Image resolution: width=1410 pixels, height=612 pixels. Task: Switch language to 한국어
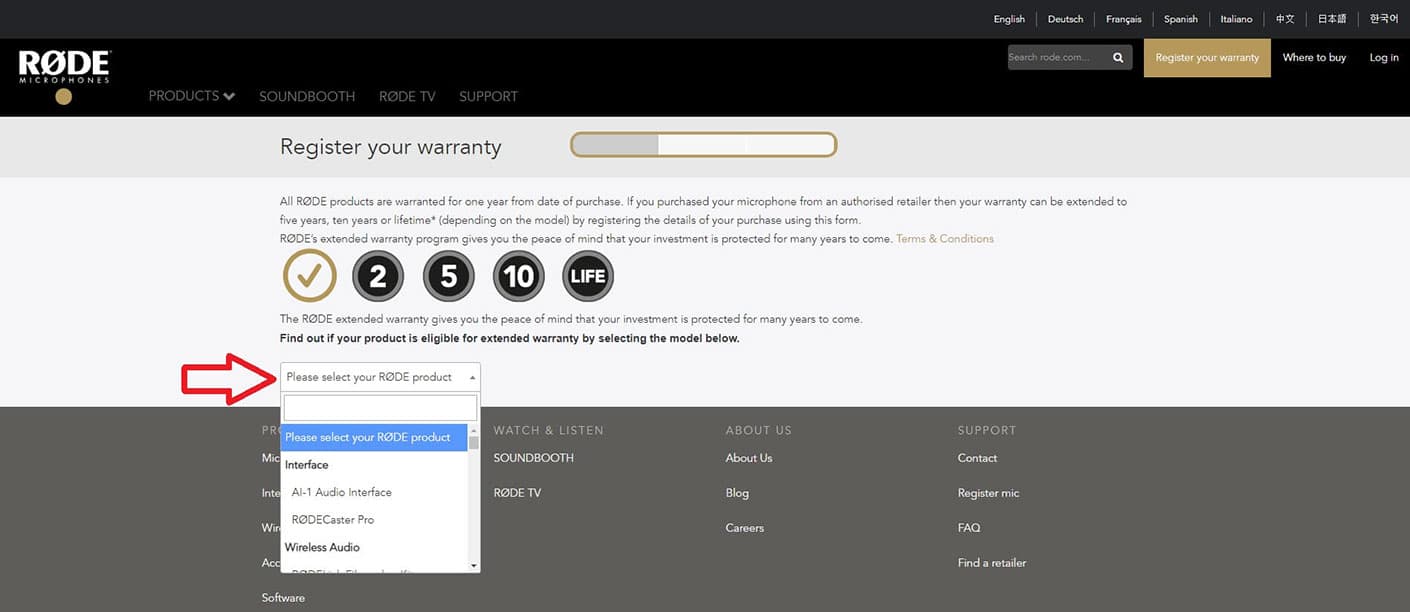pos(1384,19)
